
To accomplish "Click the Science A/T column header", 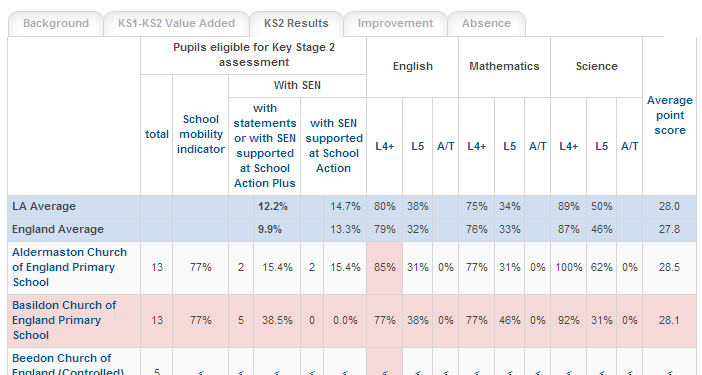I will 629,146.
